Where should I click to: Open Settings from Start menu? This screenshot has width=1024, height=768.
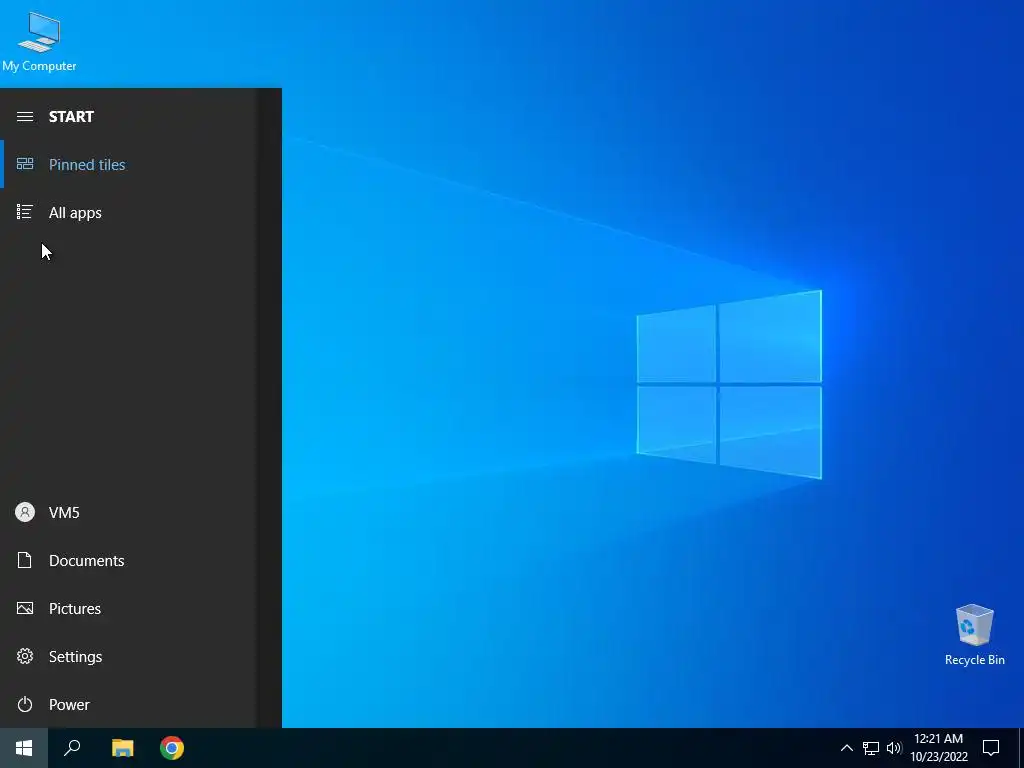coord(129,656)
